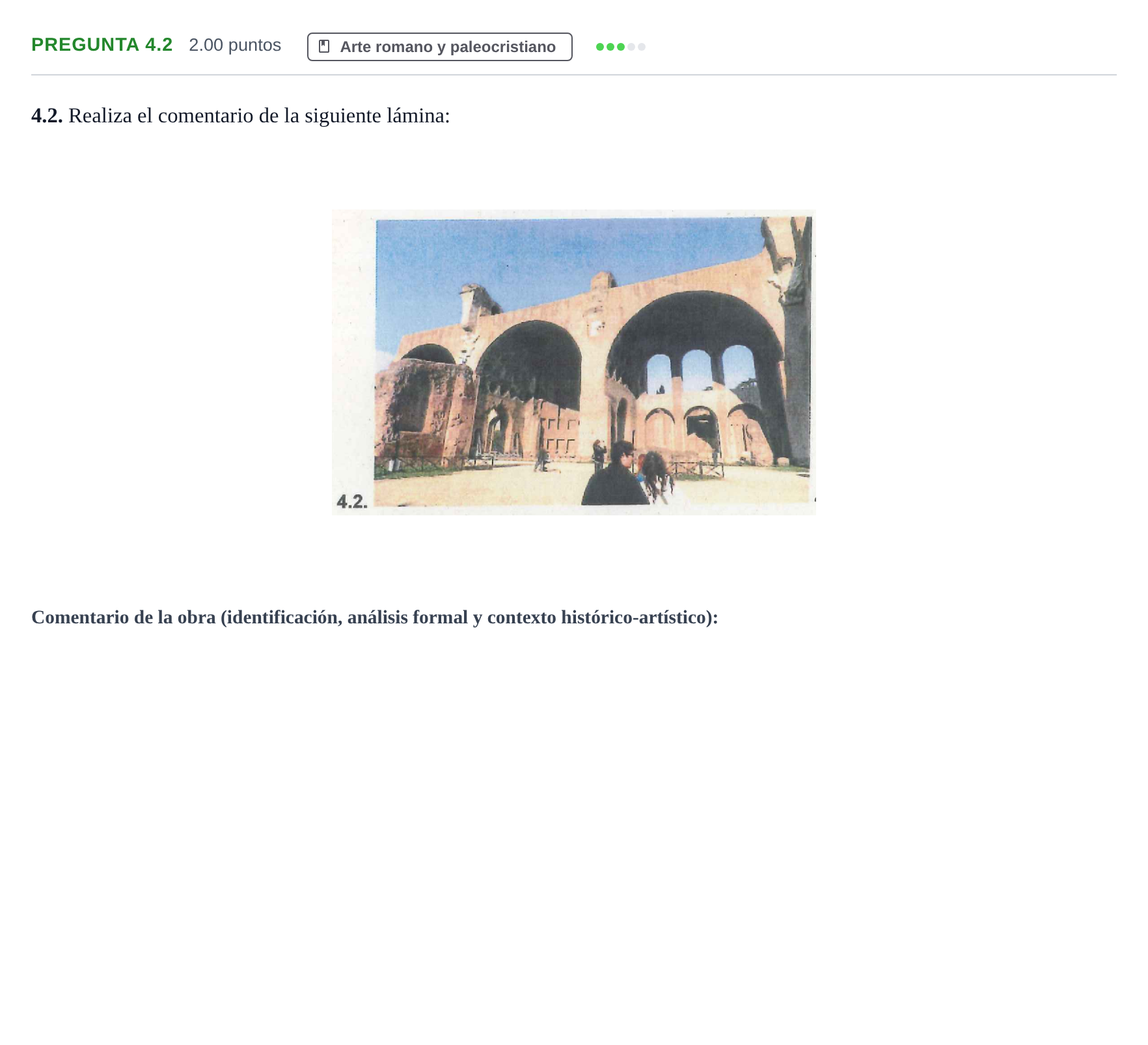Open the Roman basilica ruins image

click(573, 362)
